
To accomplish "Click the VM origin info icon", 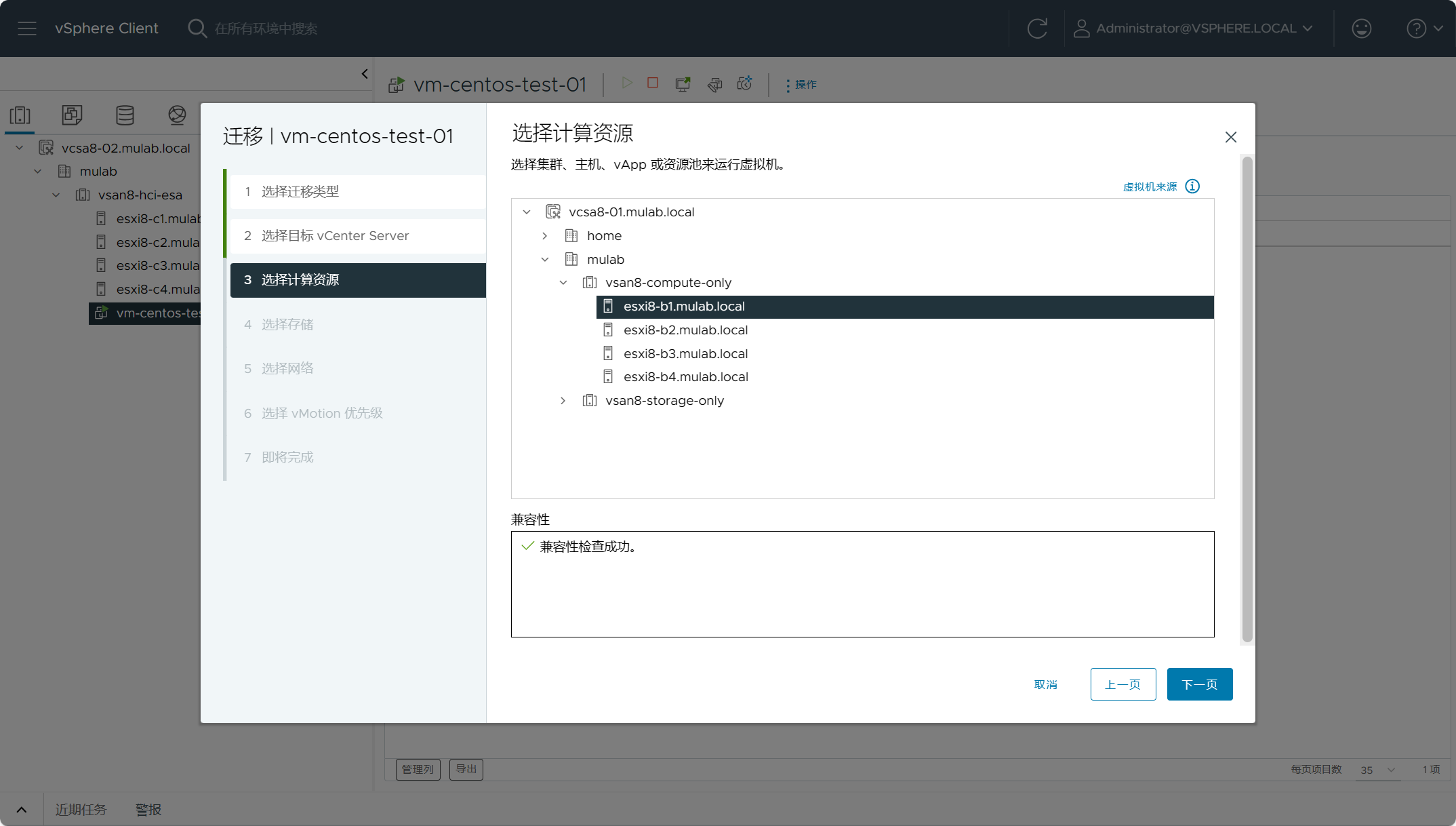I will click(1192, 186).
